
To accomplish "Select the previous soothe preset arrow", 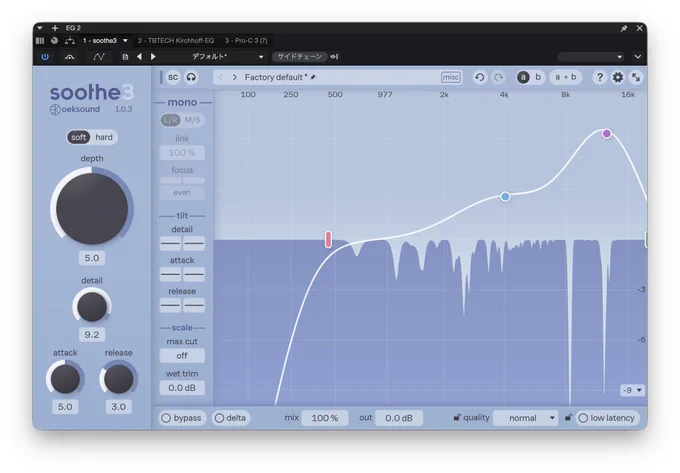I will [x=221, y=77].
